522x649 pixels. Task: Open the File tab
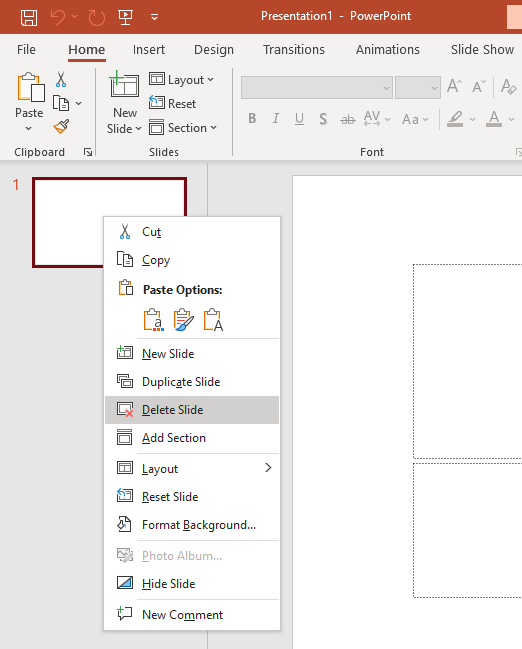tap(26, 50)
